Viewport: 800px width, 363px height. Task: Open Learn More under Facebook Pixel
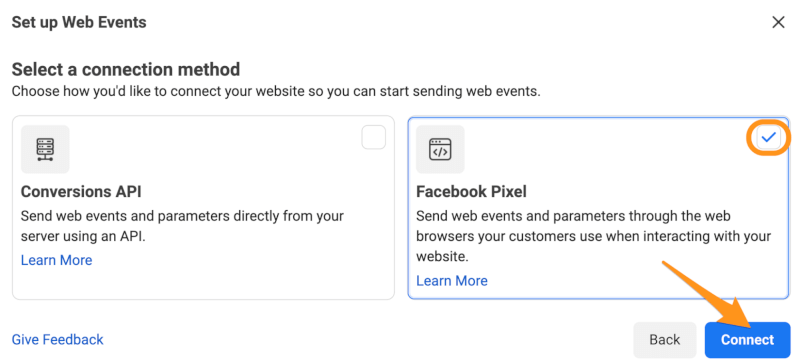tap(452, 280)
